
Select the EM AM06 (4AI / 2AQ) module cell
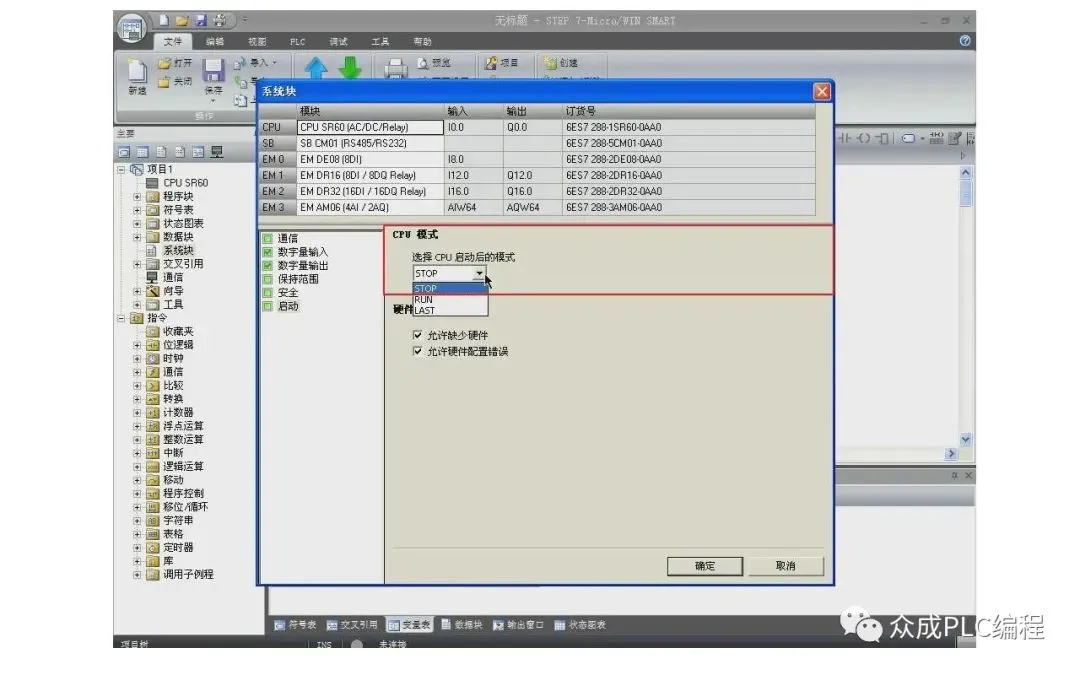coord(371,207)
